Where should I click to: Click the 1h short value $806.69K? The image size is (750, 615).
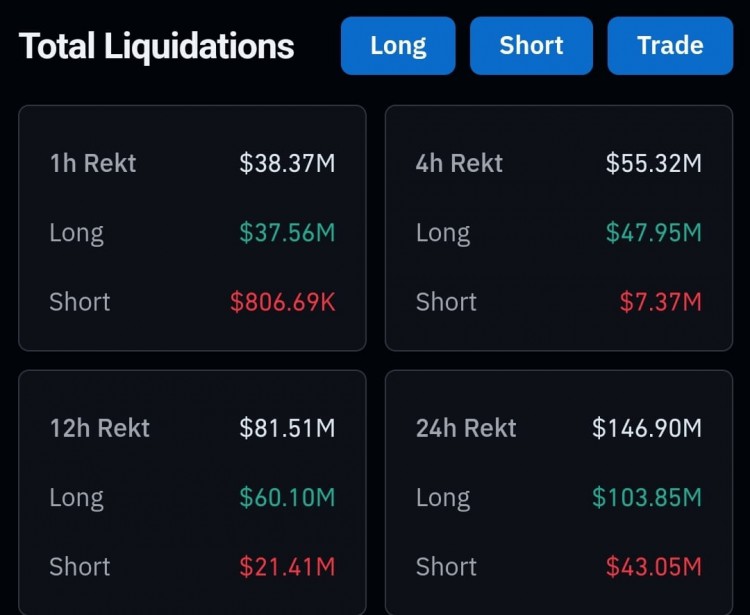(283, 302)
